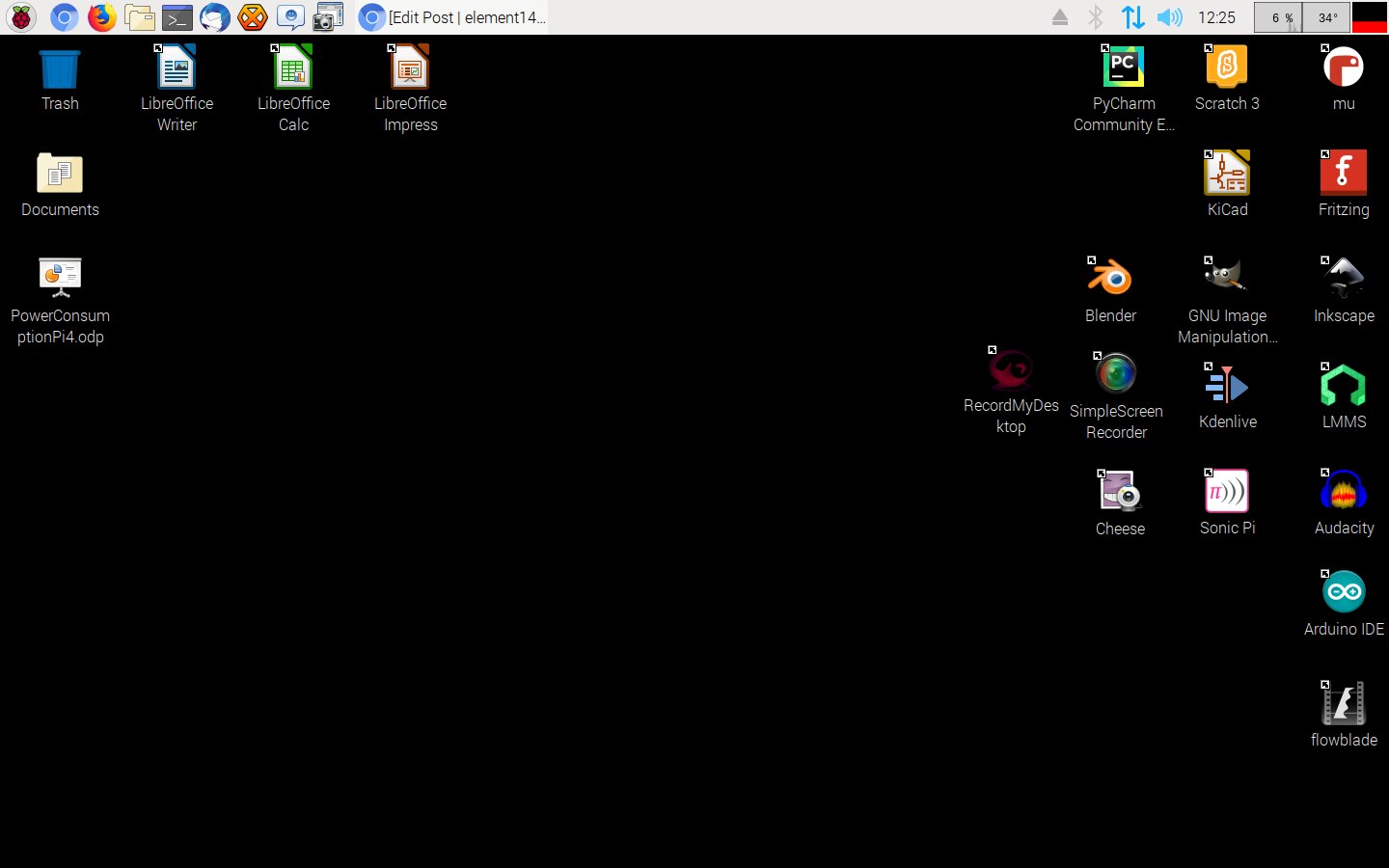
Task: Select the PyCharm Community Edition shortcut
Action: pos(1124,89)
